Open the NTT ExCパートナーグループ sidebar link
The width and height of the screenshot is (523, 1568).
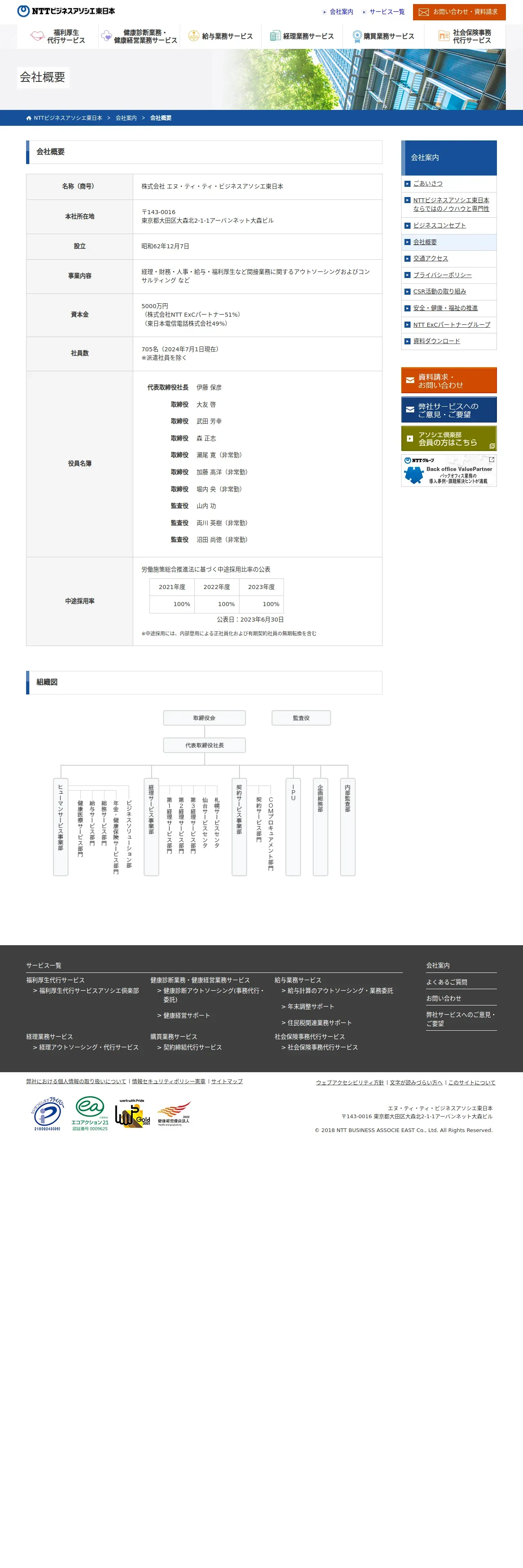452,324
